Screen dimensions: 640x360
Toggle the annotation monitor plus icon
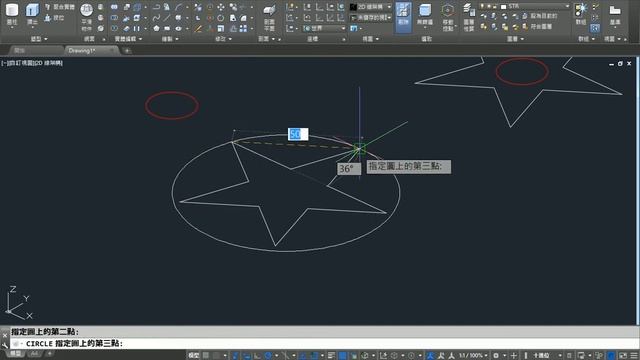pos(514,356)
